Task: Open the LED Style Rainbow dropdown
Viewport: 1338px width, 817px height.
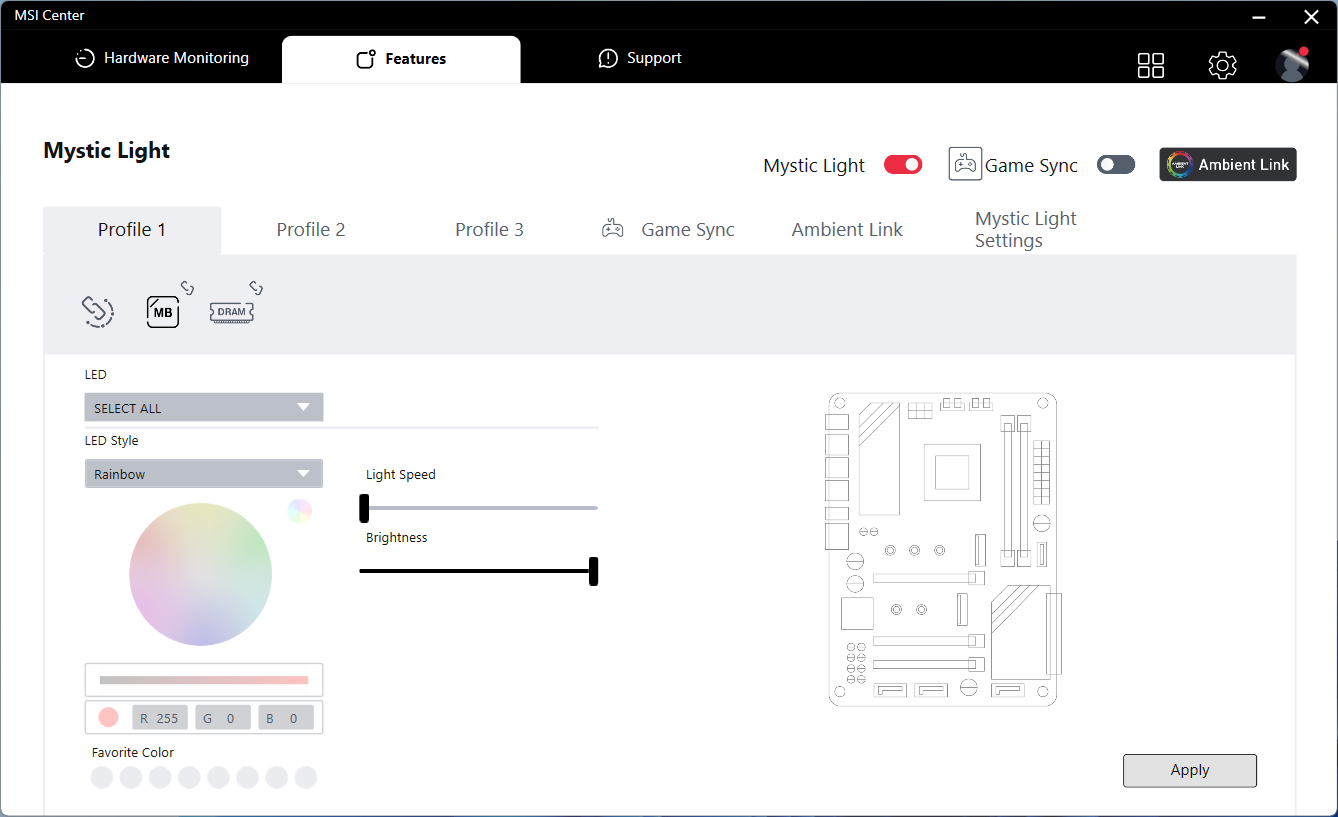Action: pos(204,473)
